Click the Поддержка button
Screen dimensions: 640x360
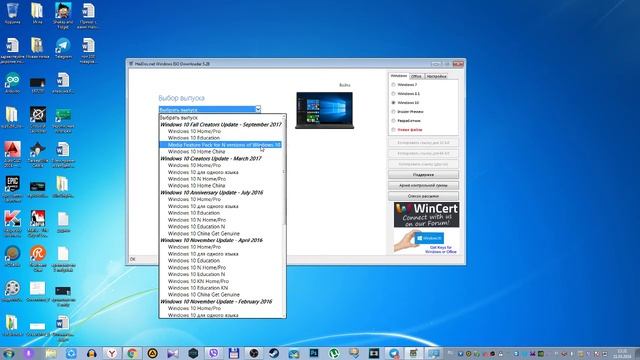pos(423,175)
